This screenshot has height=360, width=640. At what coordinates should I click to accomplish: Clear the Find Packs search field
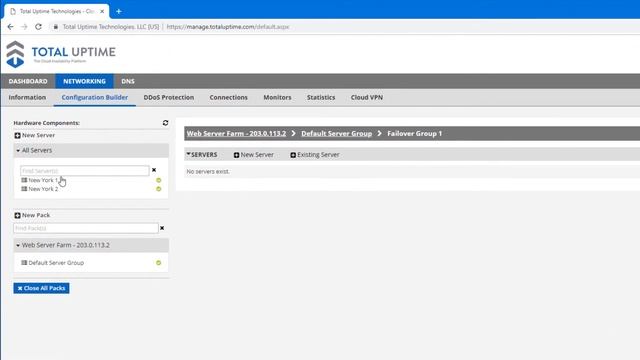[162, 228]
